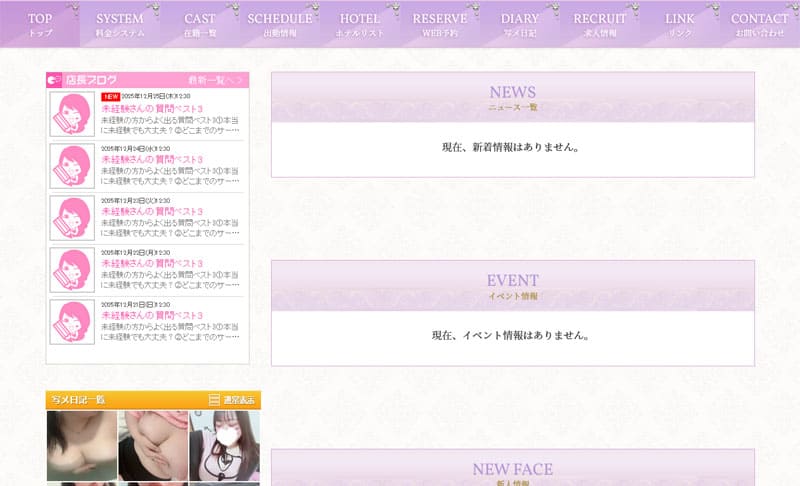Go to RESERVE WEB予約 page
This screenshot has width=800, height=486.
tap(440, 24)
